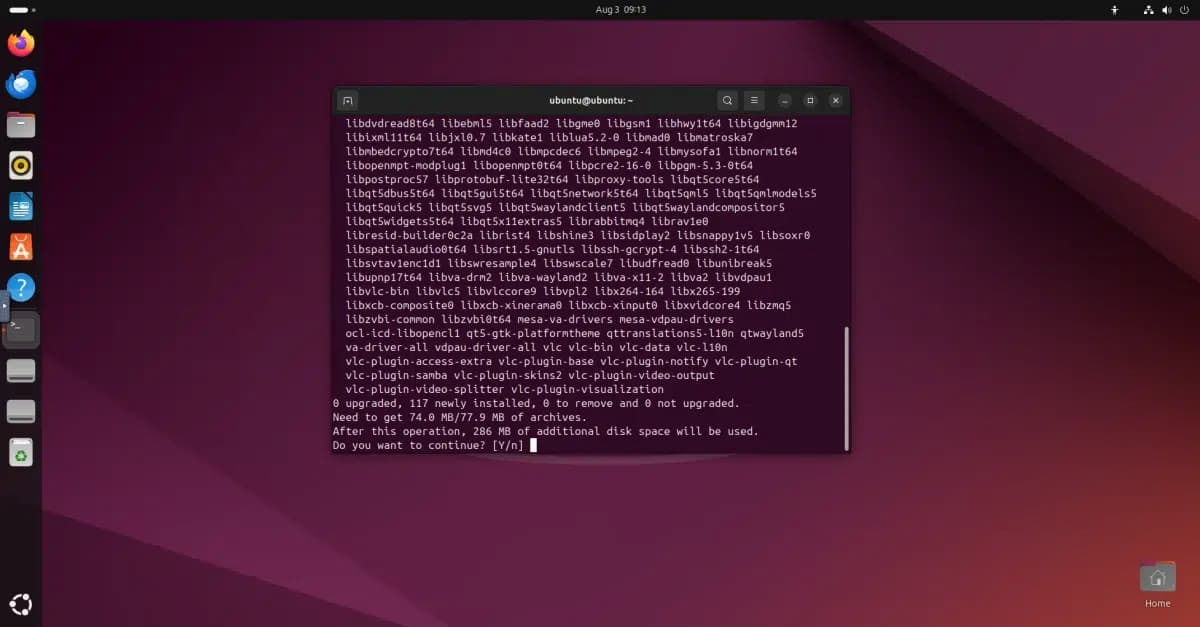Viewport: 1200px width, 627px height.
Task: Click the text 'libmatroska7'
Action: click(x=714, y=137)
